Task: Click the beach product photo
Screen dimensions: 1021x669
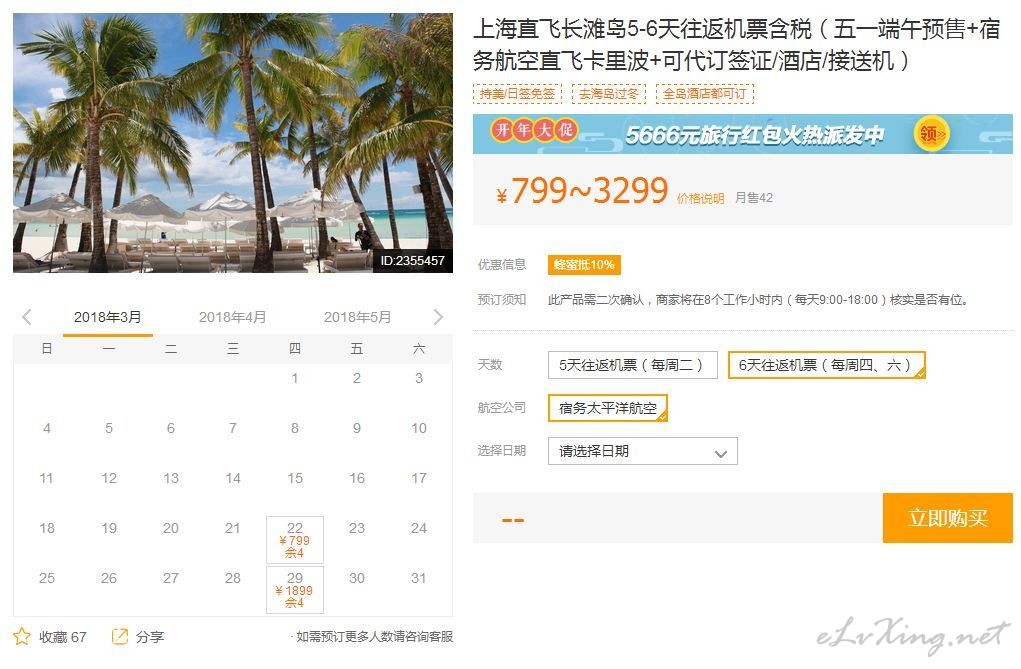Action: (x=233, y=143)
